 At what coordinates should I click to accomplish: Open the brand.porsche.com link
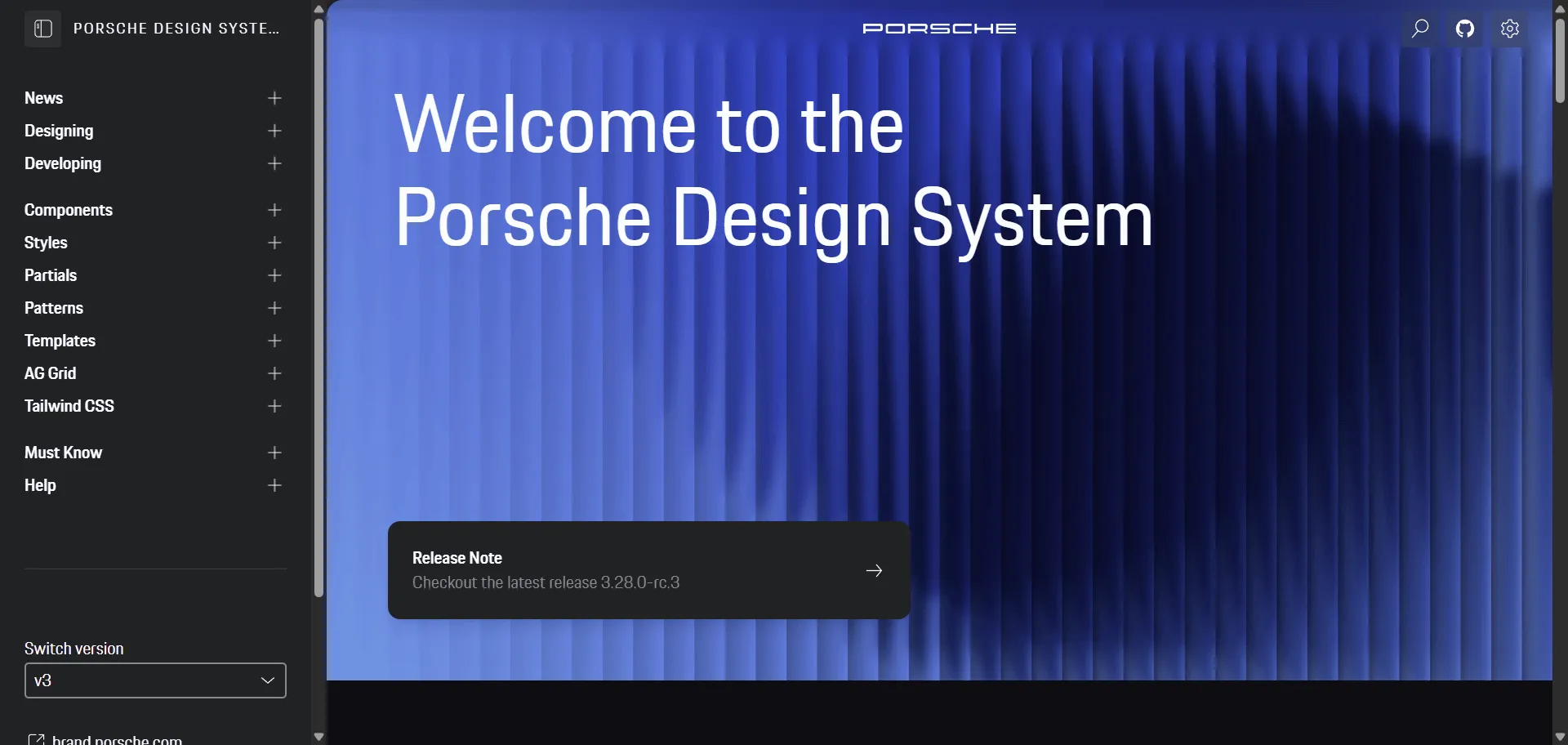[x=117, y=740]
